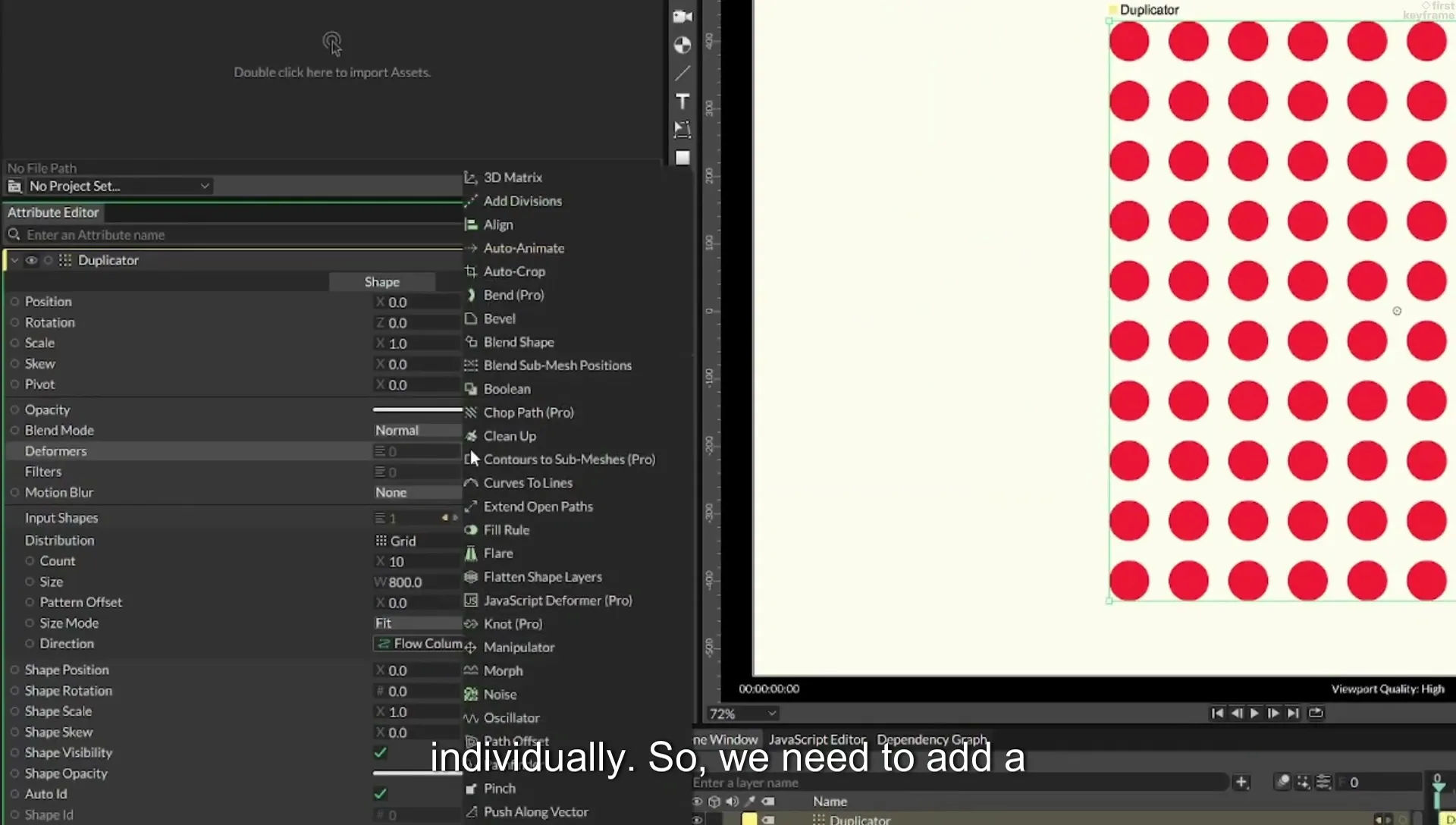Click the Input Shapes keyframe arrows
Viewport: 1456px width, 825px height.
pos(450,518)
